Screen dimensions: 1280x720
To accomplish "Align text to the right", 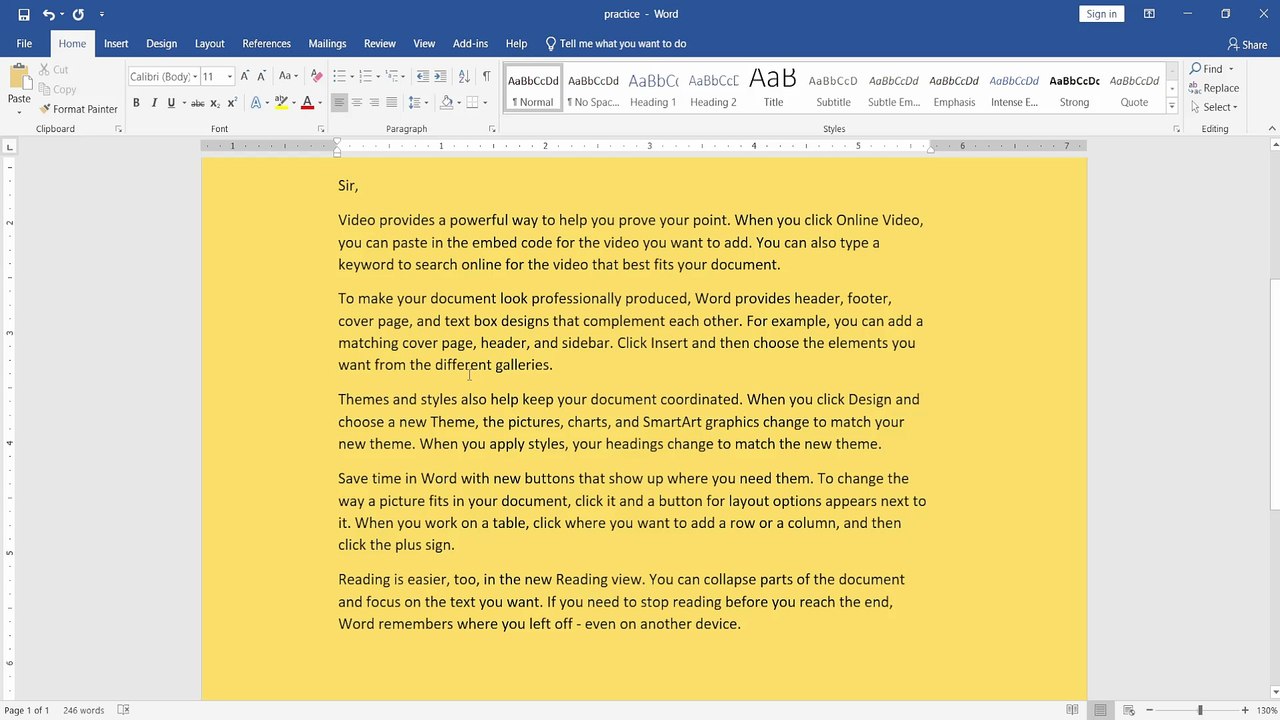I will point(374,103).
